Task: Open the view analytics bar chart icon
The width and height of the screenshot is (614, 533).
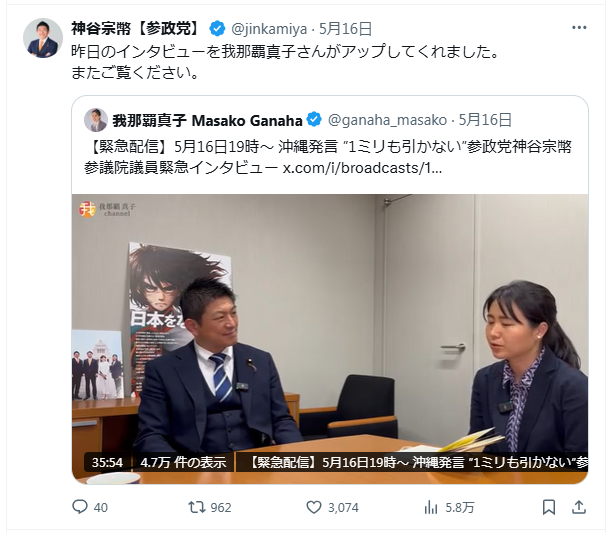Action: click(431, 508)
